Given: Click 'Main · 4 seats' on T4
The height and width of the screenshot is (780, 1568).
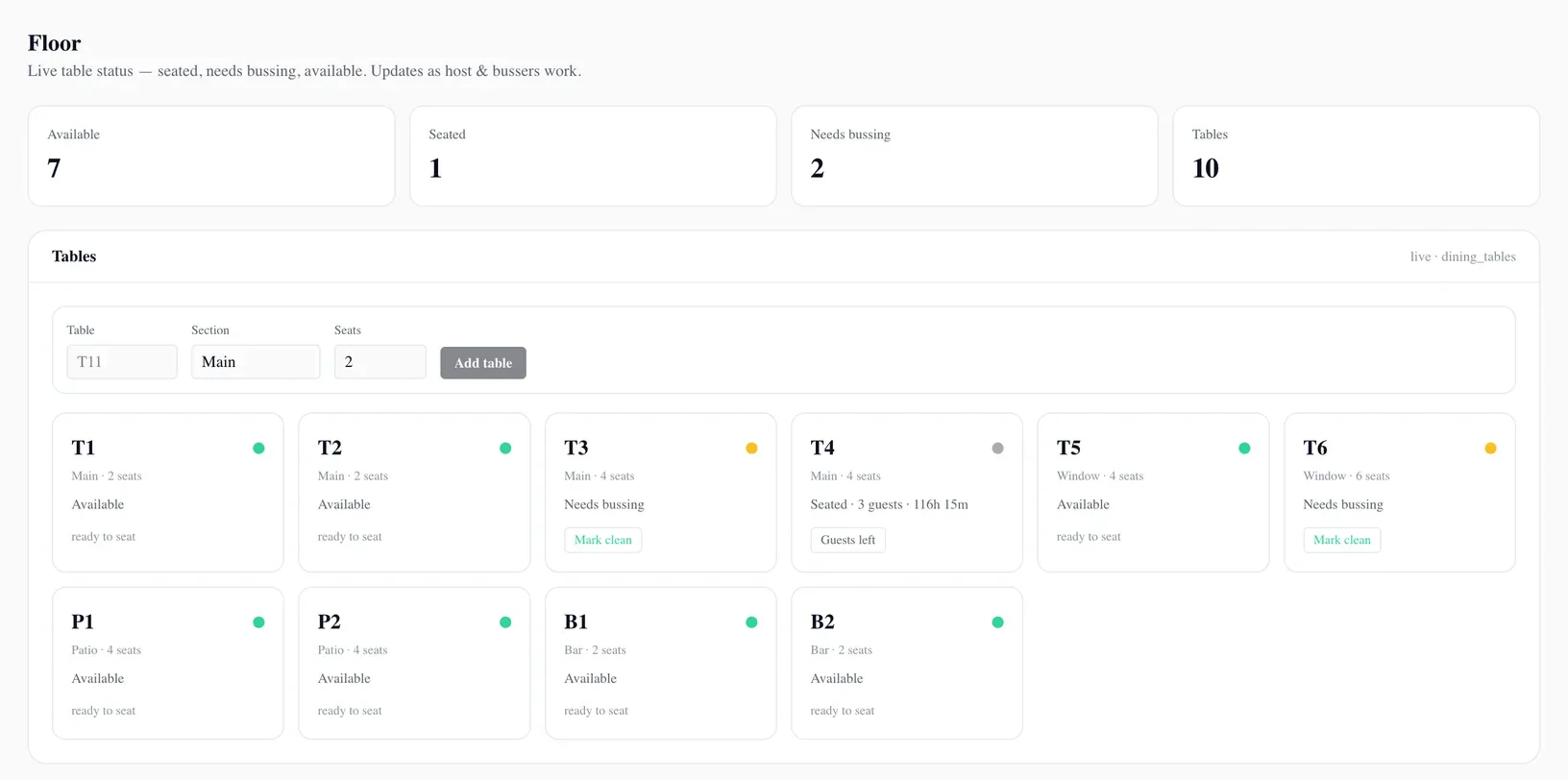Looking at the screenshot, I should point(845,476).
